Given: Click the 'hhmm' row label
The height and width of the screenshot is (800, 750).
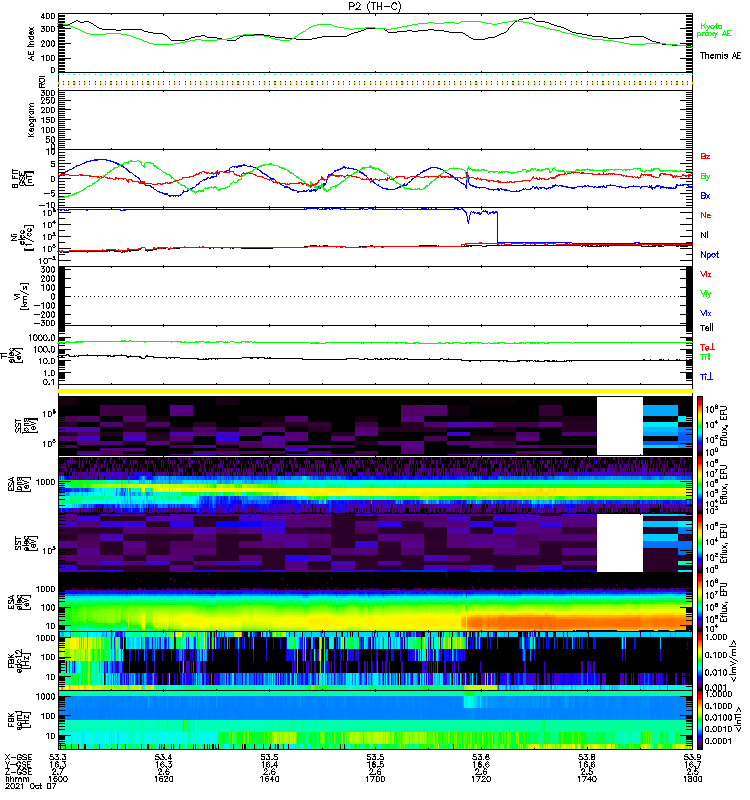Looking at the screenshot, I should tap(15, 779).
